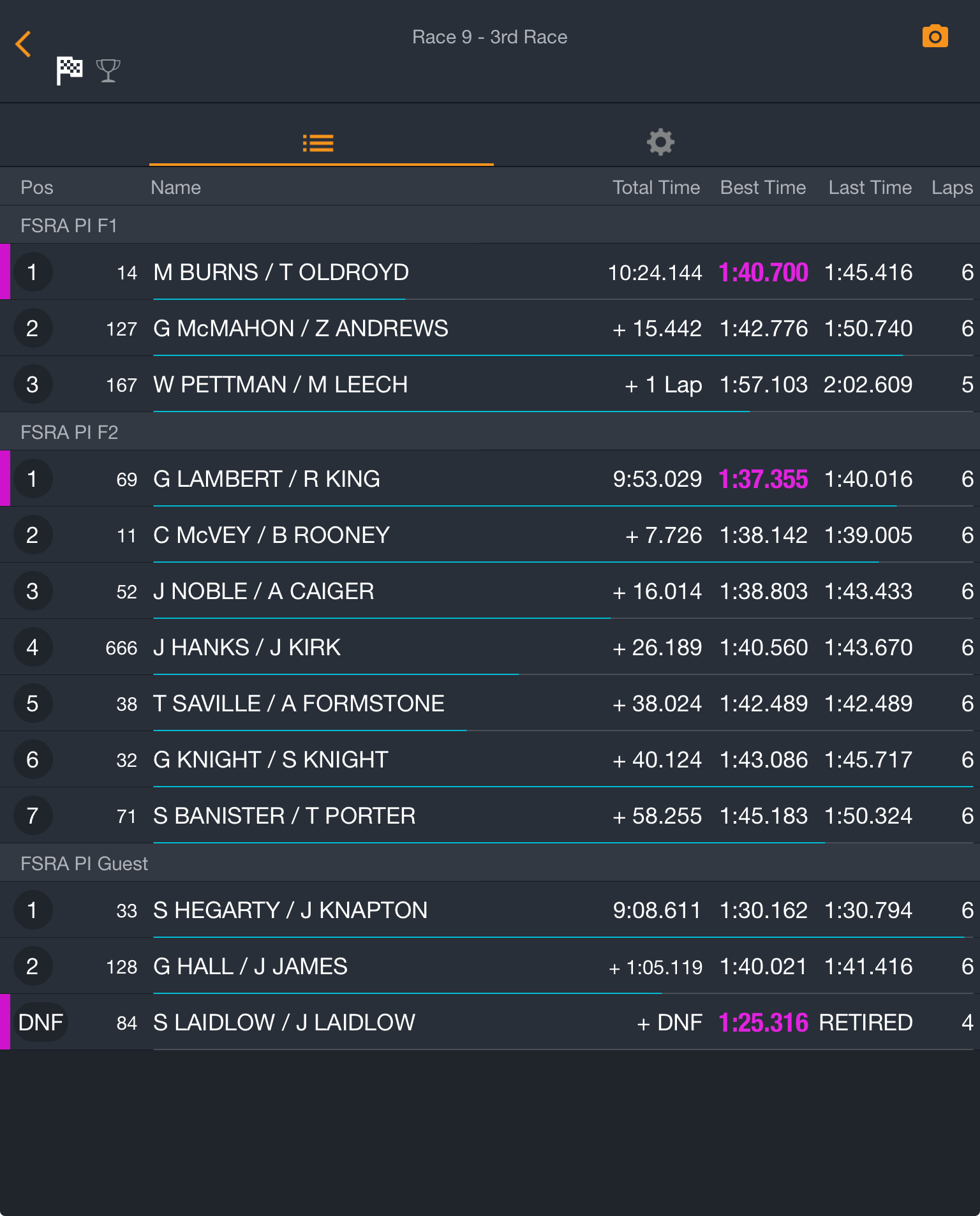Open M BURNS / T OLDROYD row
Viewport: 980px width, 1216px height.
(490, 272)
